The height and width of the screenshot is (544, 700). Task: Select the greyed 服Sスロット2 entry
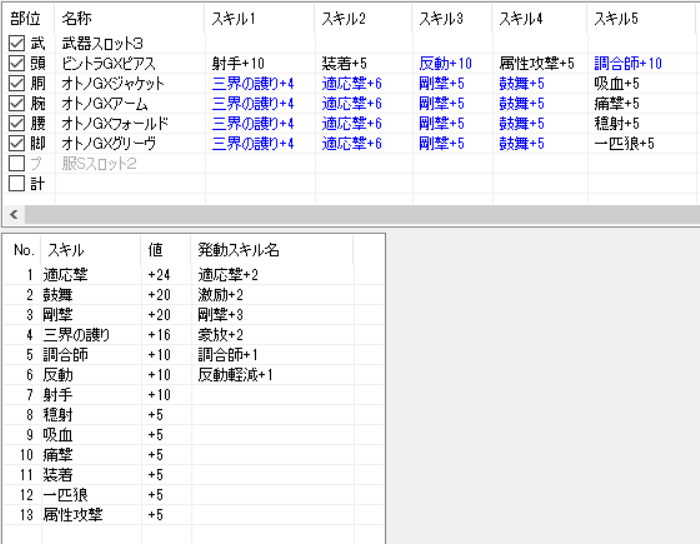tap(99, 164)
